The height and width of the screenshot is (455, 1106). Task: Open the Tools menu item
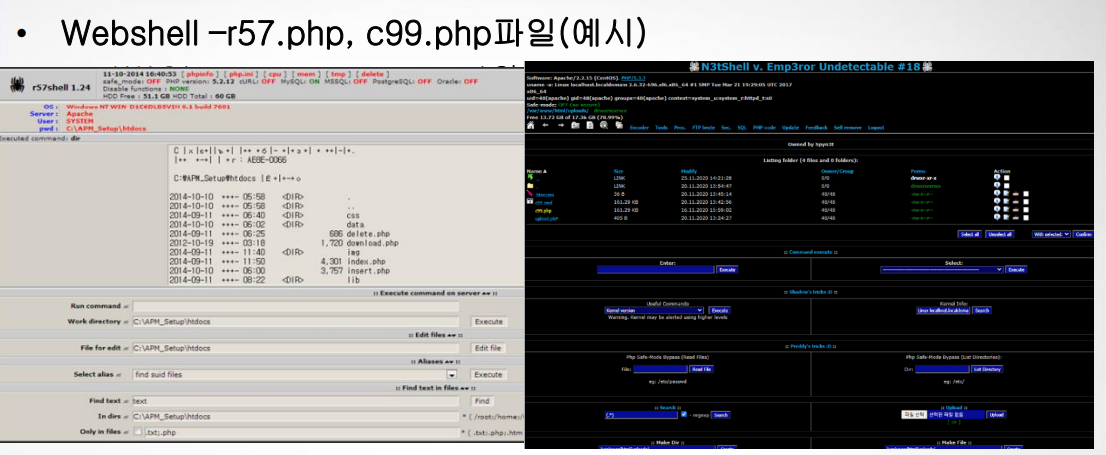click(x=661, y=128)
